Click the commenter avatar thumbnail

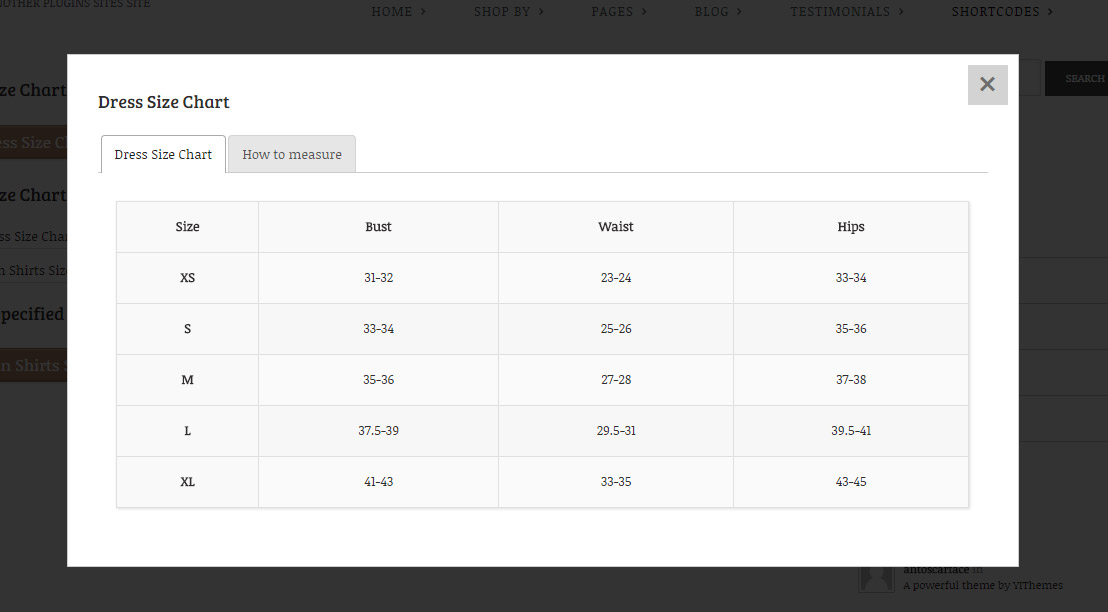877,579
